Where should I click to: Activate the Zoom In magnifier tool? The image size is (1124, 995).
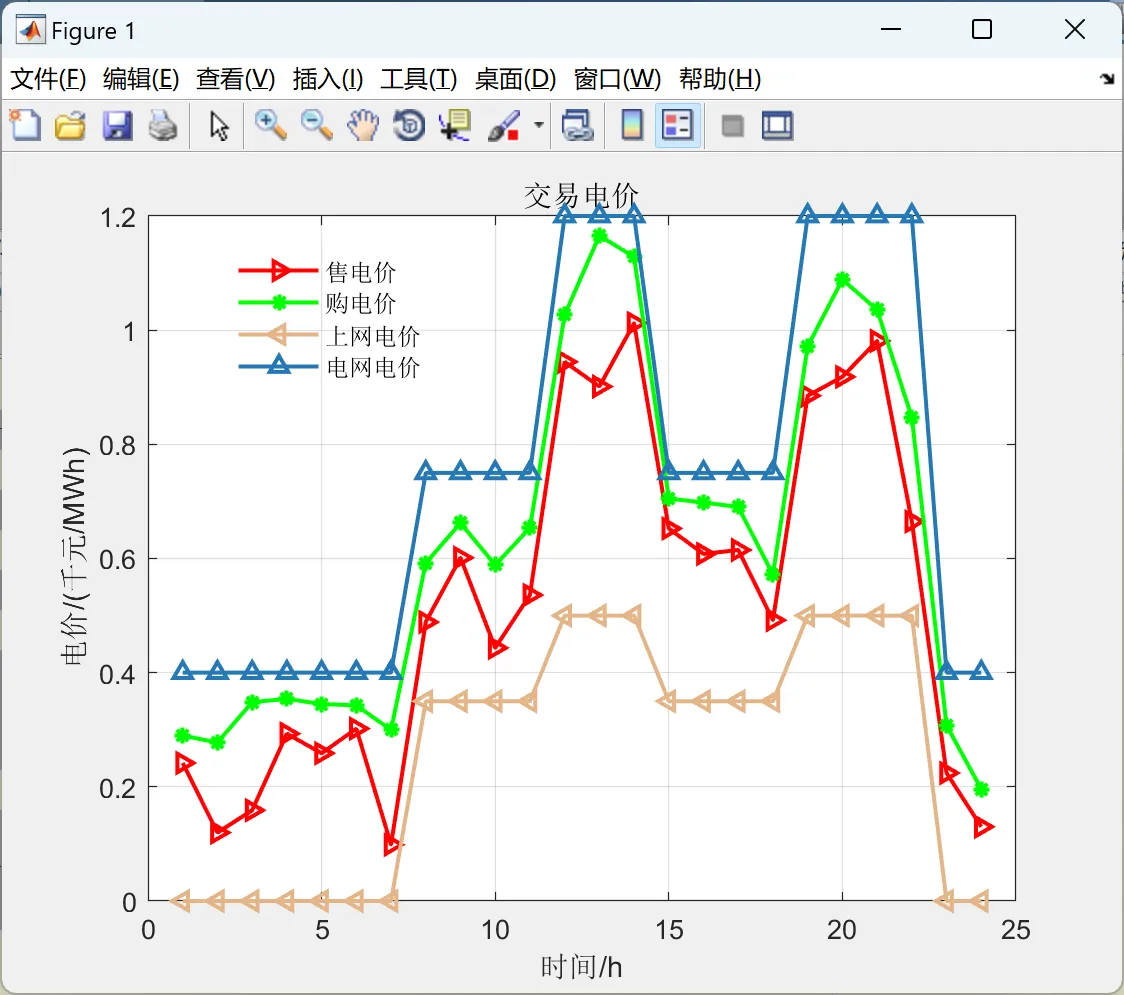coord(270,125)
